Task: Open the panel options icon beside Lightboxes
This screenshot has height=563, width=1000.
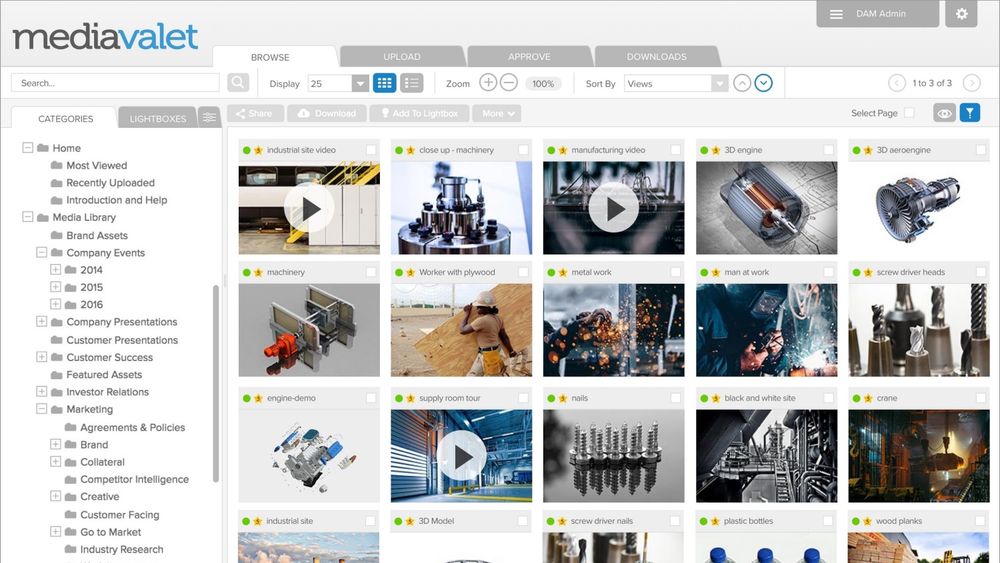Action: (x=209, y=118)
